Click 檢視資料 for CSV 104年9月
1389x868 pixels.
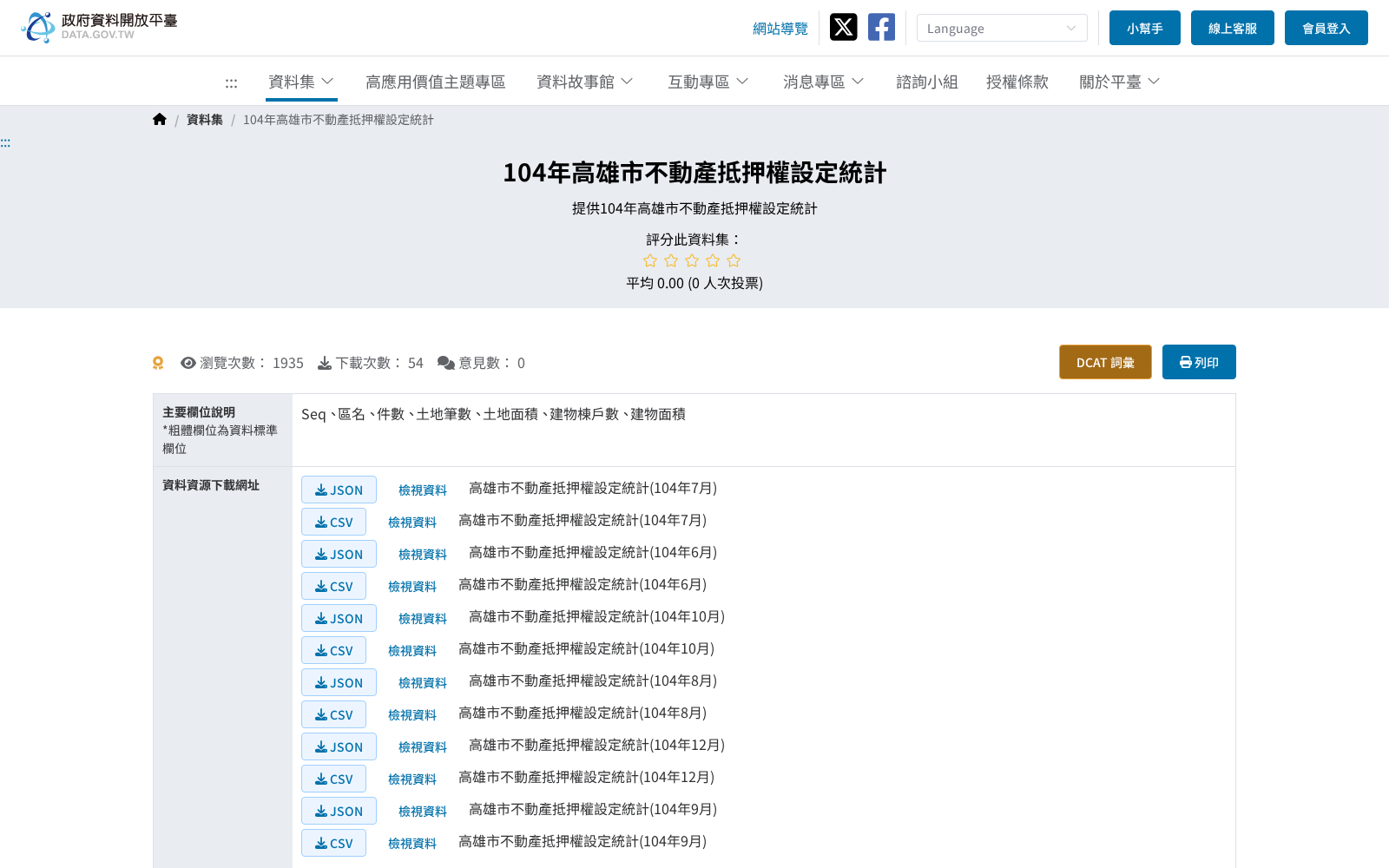(x=412, y=844)
